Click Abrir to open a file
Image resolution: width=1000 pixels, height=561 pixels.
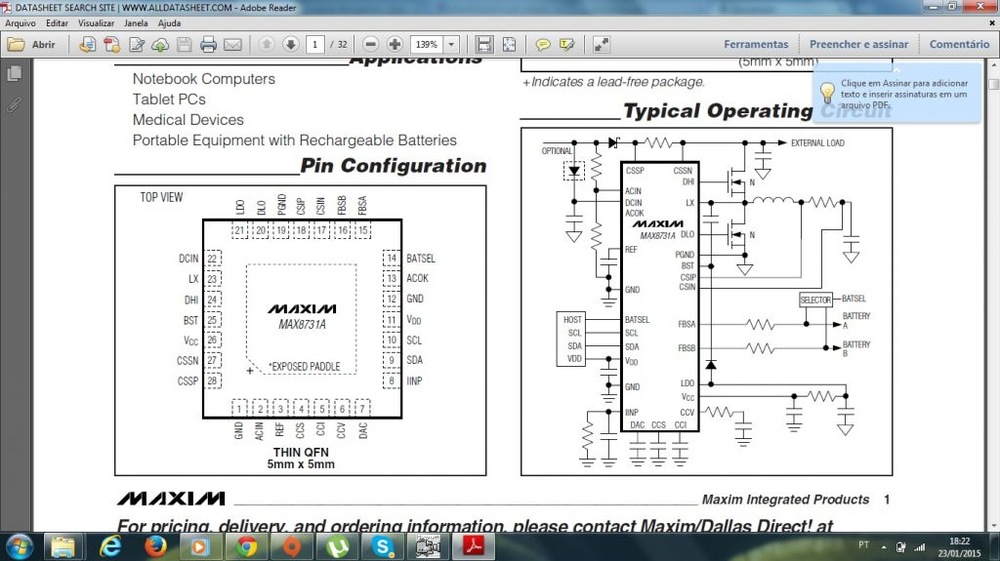pyautogui.click(x=33, y=45)
